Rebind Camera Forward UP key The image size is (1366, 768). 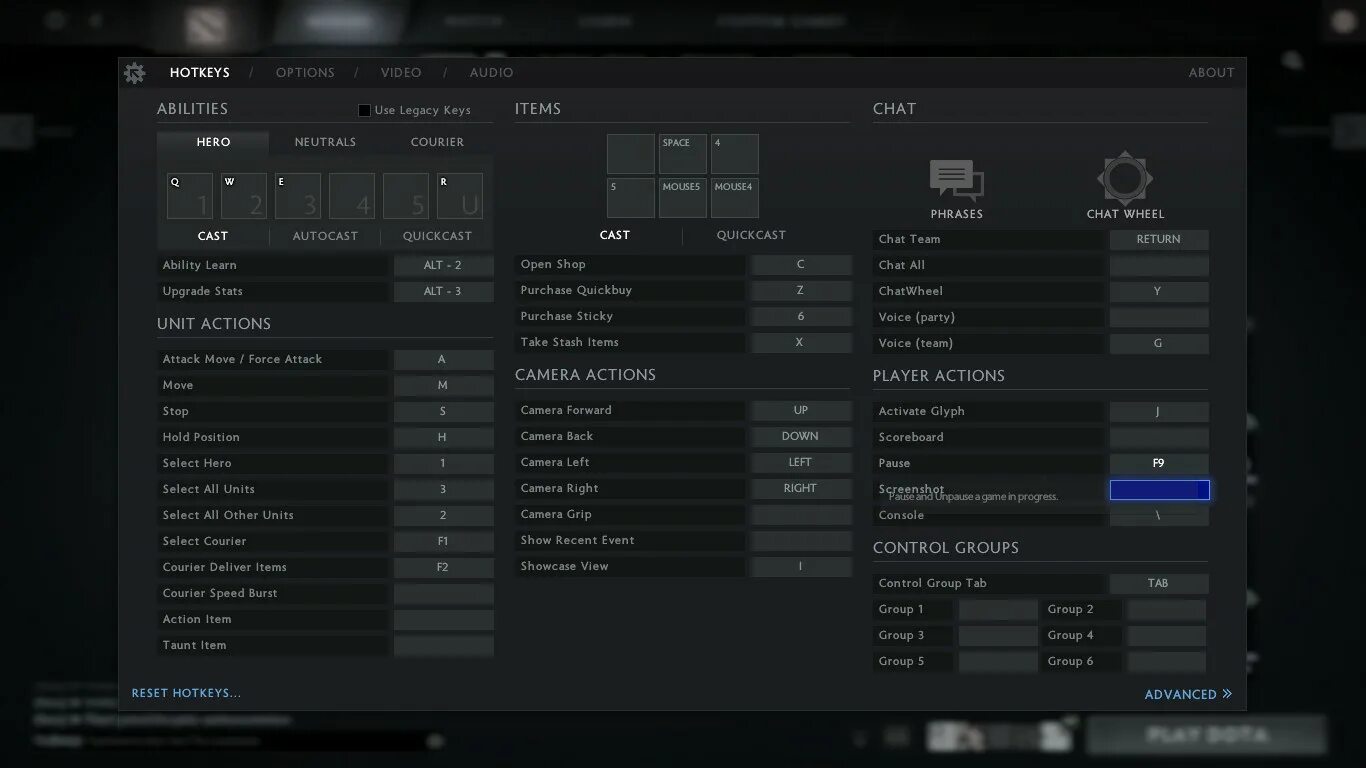[801, 410]
